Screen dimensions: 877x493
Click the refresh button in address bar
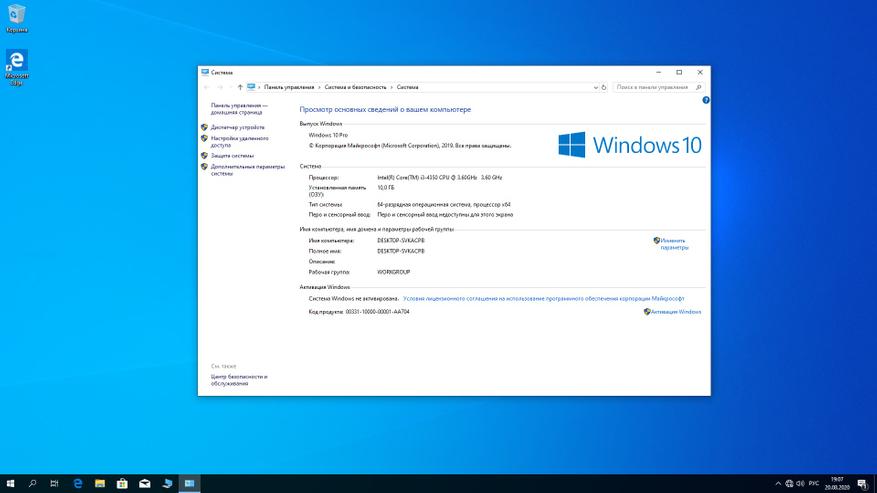click(601, 87)
